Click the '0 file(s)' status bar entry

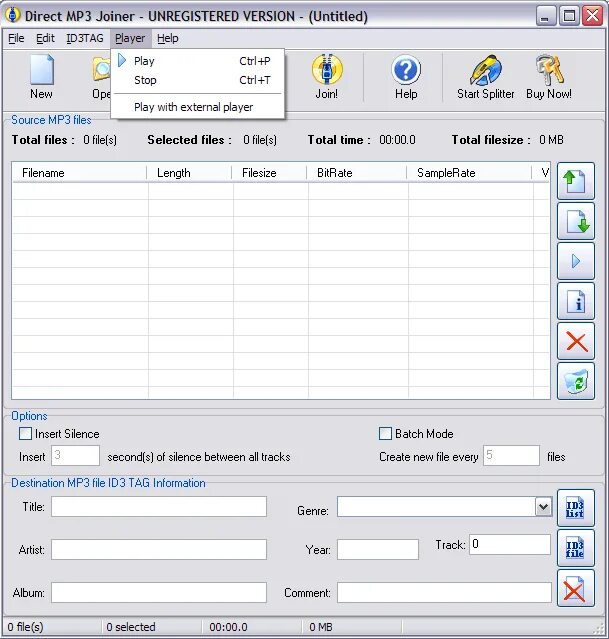point(25,627)
